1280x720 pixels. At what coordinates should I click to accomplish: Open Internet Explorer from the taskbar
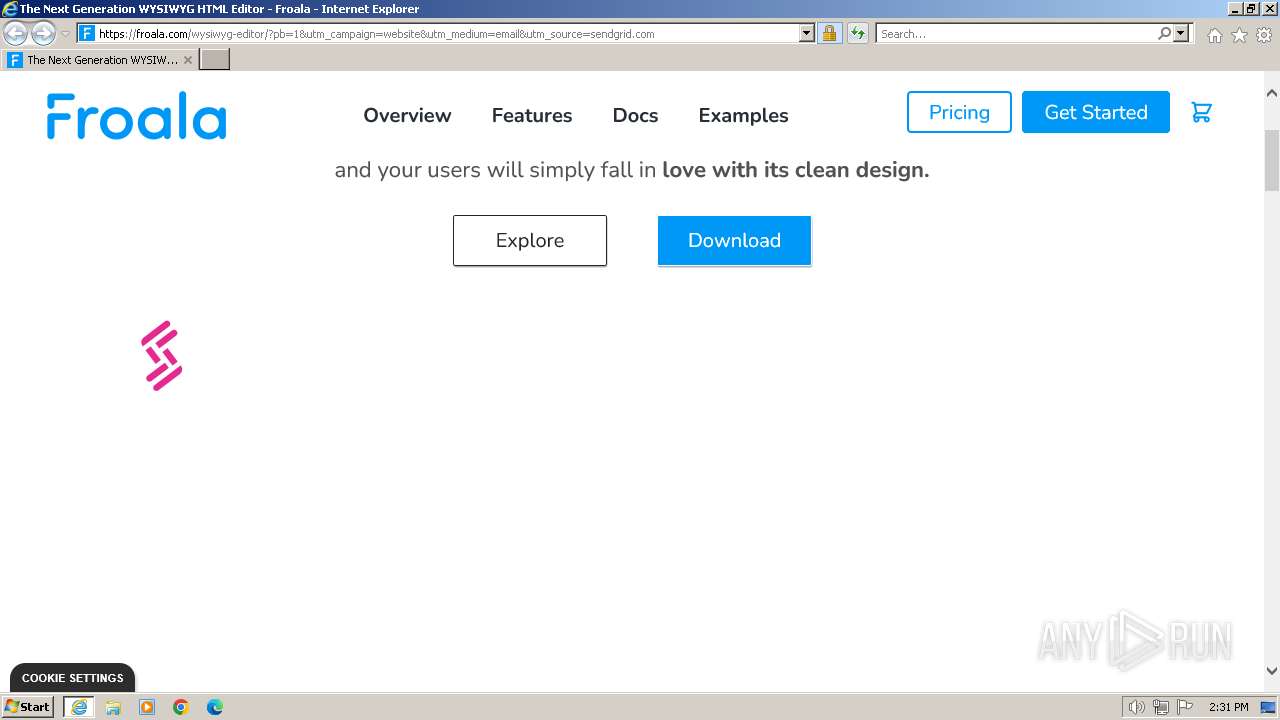pyautogui.click(x=78, y=707)
